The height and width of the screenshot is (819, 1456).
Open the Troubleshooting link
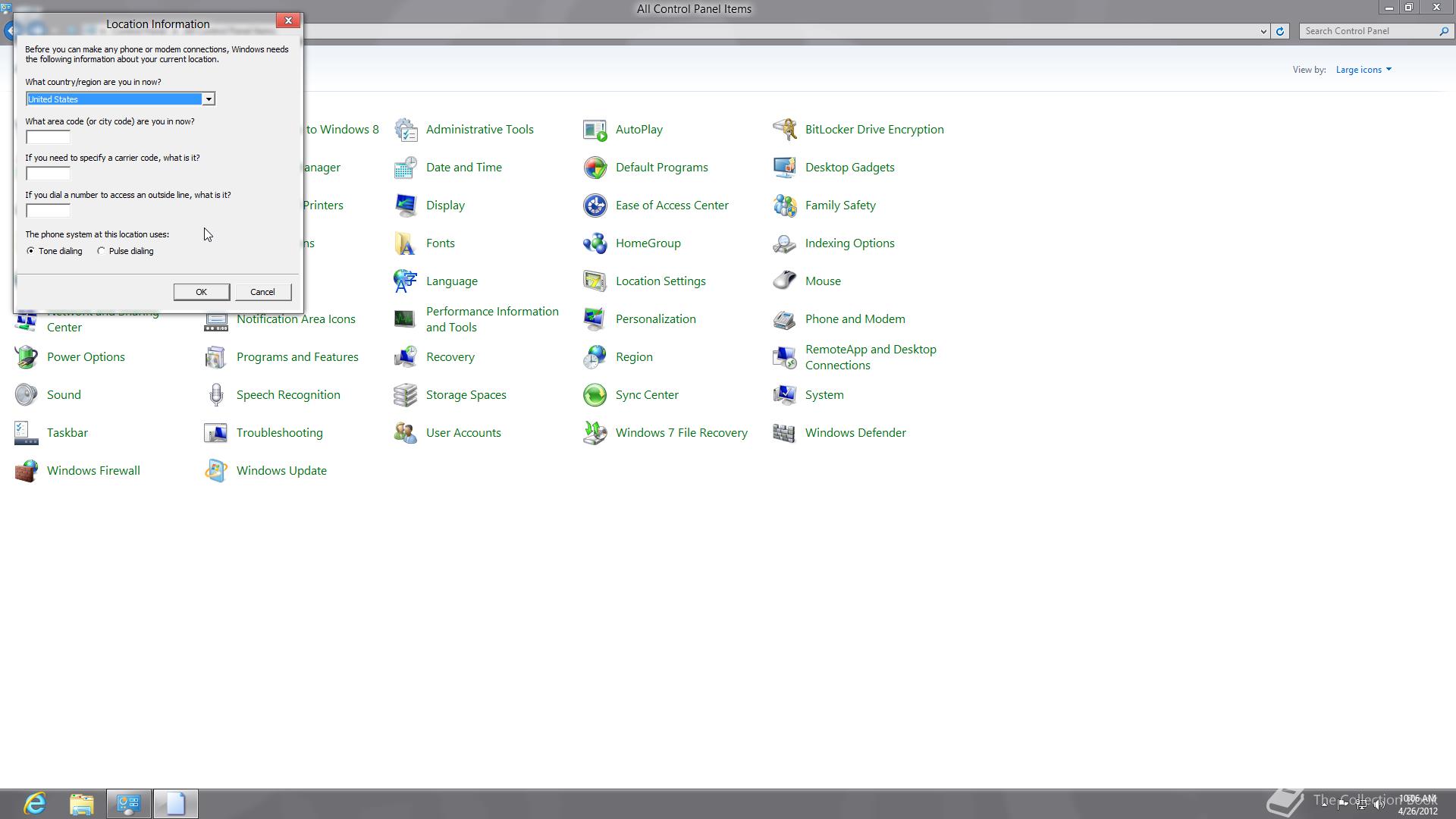tap(280, 433)
